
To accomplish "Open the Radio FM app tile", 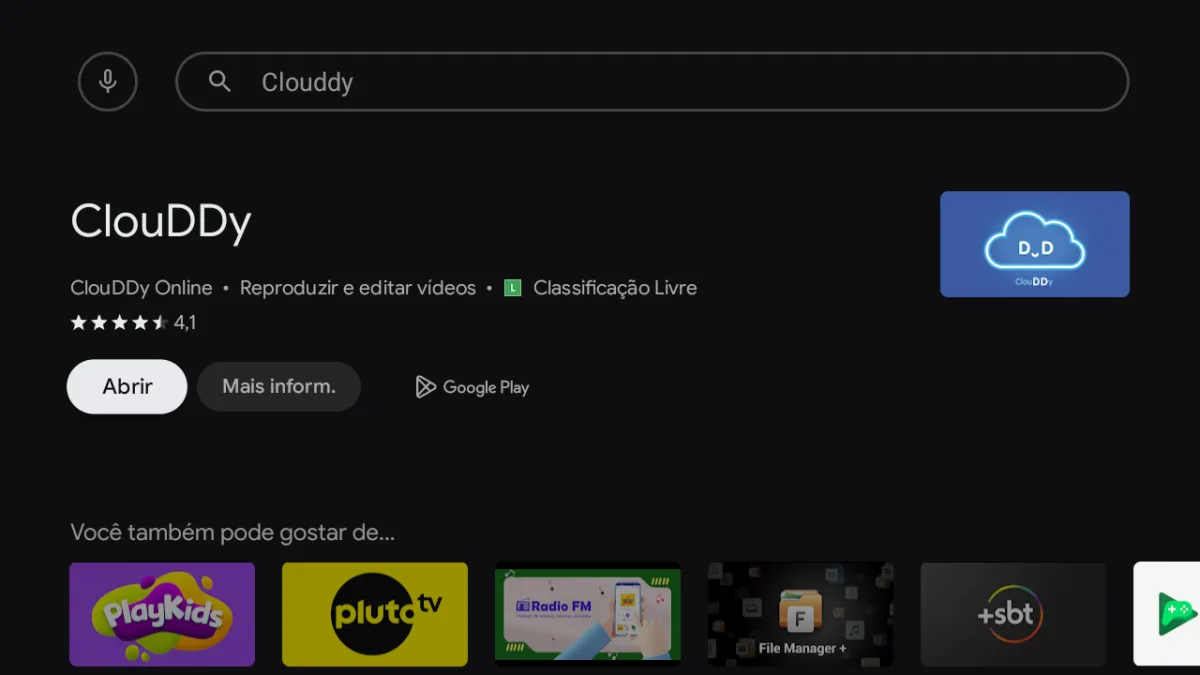I will 588,614.
